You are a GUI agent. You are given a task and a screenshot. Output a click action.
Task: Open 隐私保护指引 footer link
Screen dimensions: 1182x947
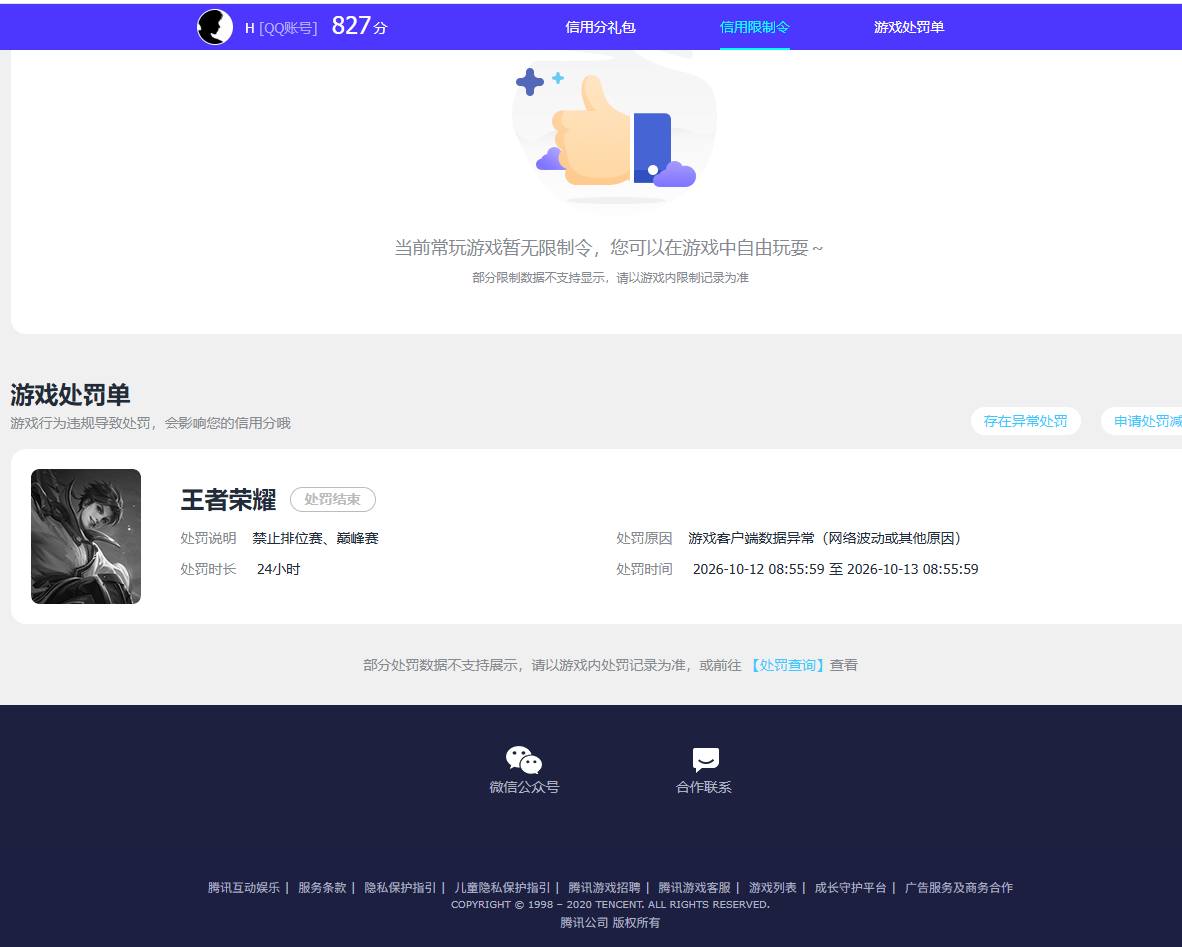click(x=400, y=887)
